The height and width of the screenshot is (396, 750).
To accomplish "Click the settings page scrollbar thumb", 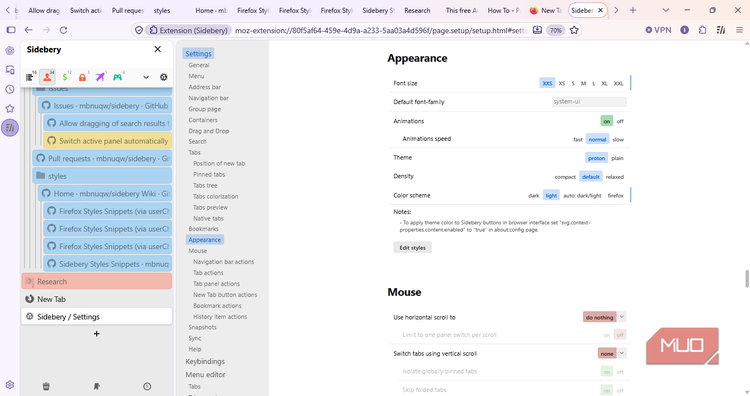I will pyautogui.click(x=747, y=279).
